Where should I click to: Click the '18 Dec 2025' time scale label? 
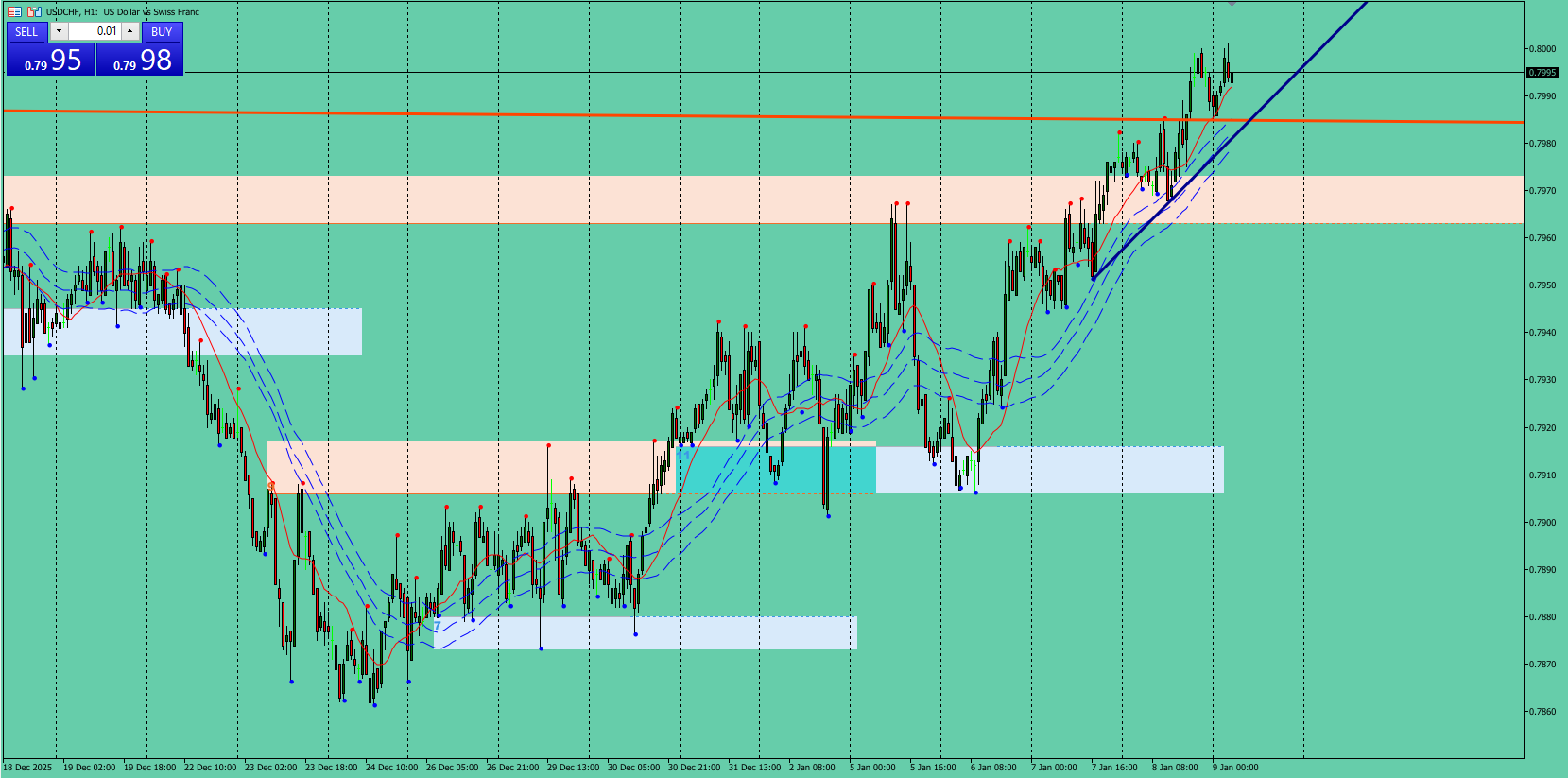[28, 768]
